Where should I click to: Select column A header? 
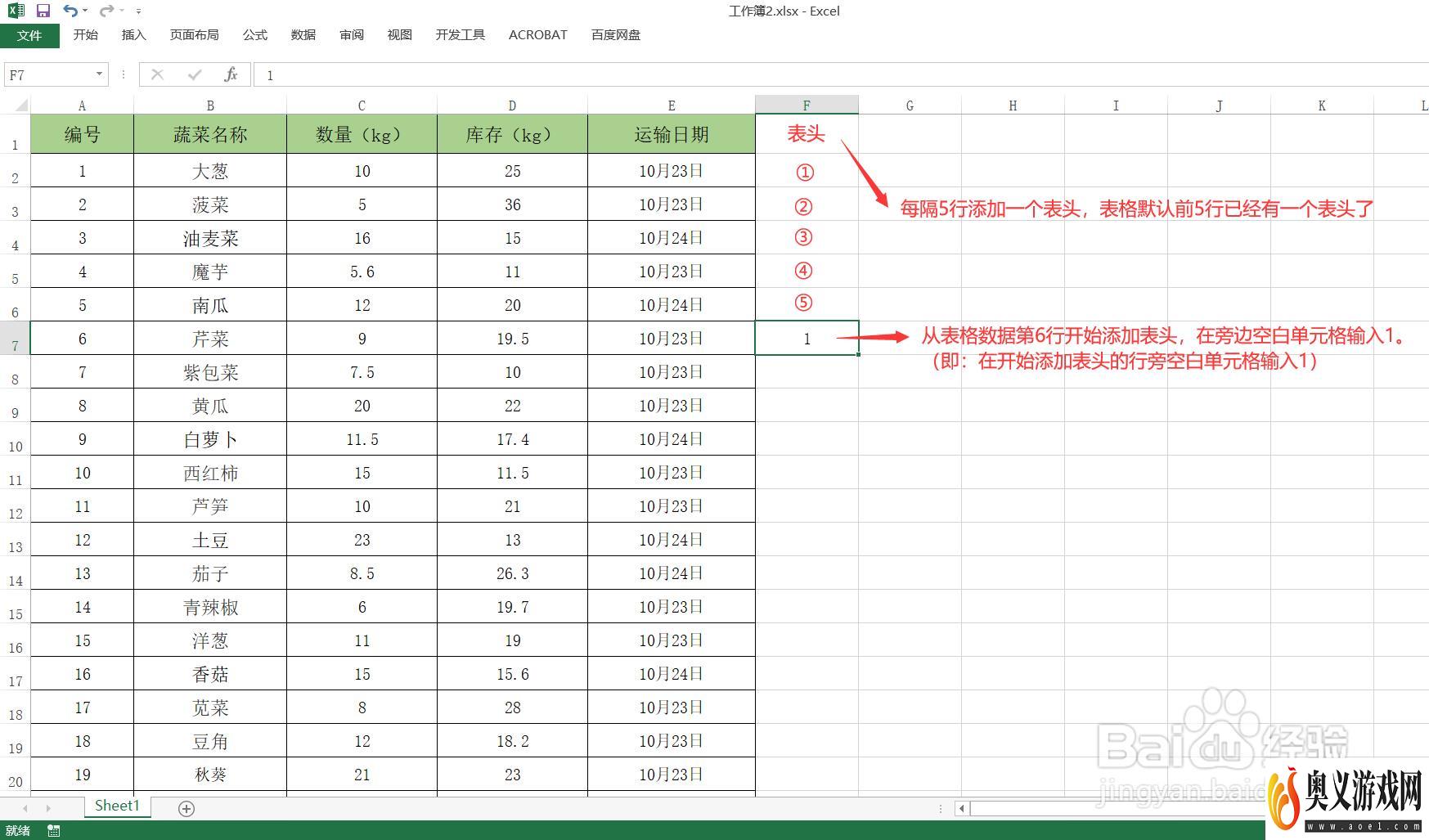(x=82, y=106)
